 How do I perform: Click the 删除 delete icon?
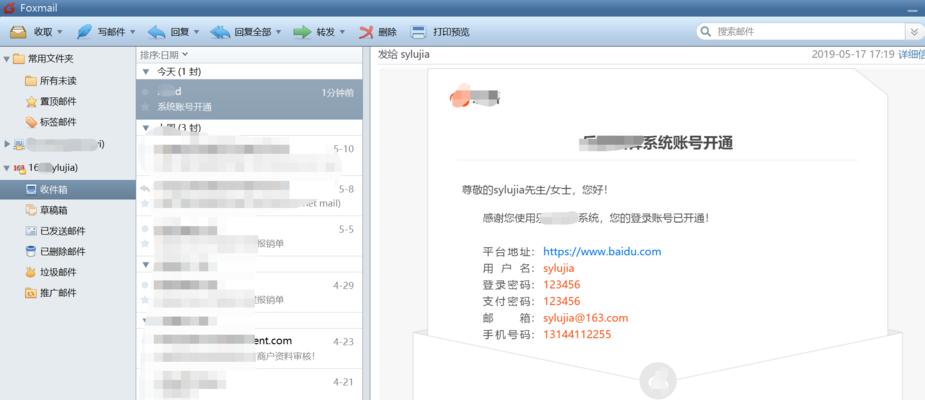point(366,32)
